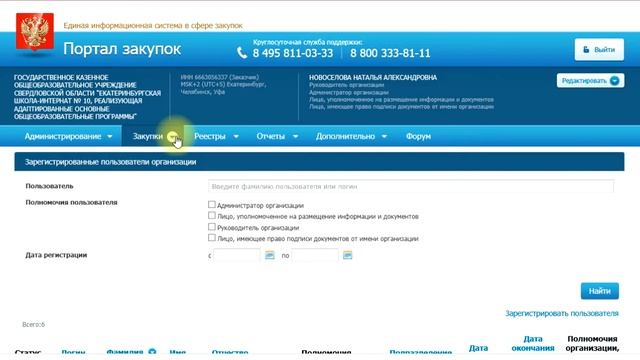Open the calendar for start registration date
This screenshot has width=640, height=360.
270,256
